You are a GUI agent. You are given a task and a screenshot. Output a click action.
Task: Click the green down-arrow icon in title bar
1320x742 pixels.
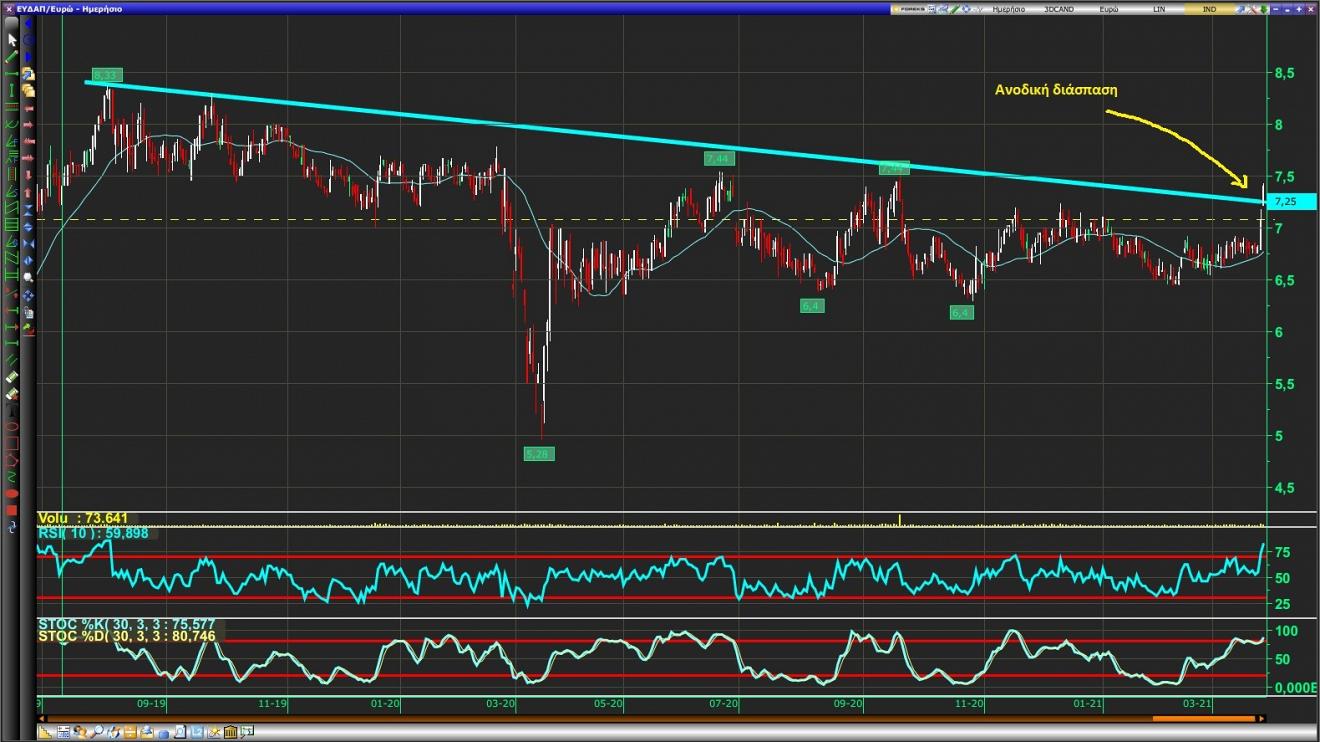coord(1264,9)
